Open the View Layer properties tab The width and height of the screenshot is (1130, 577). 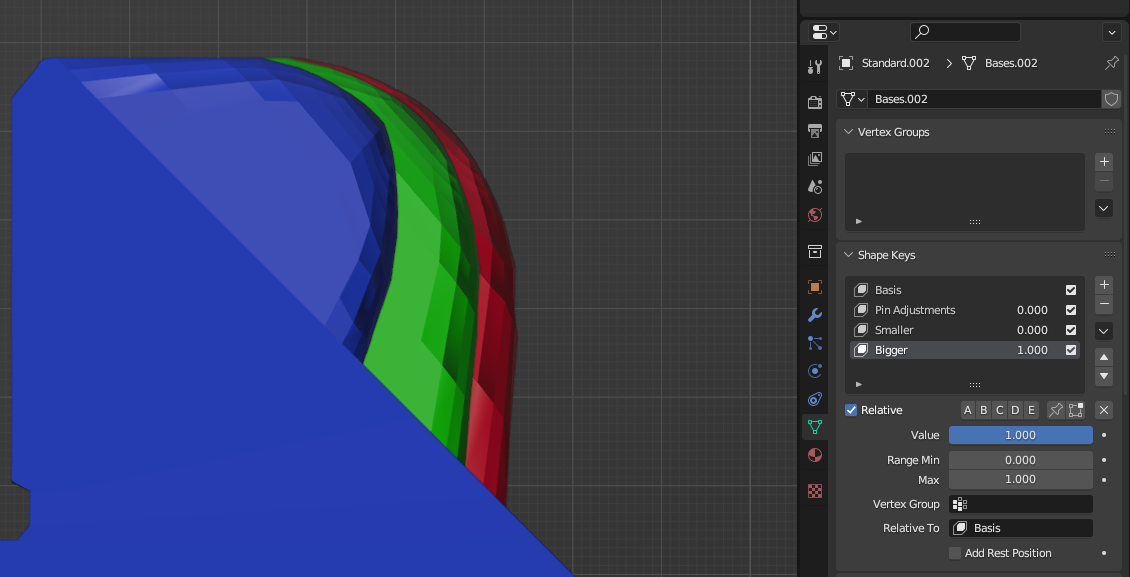[x=815, y=158]
